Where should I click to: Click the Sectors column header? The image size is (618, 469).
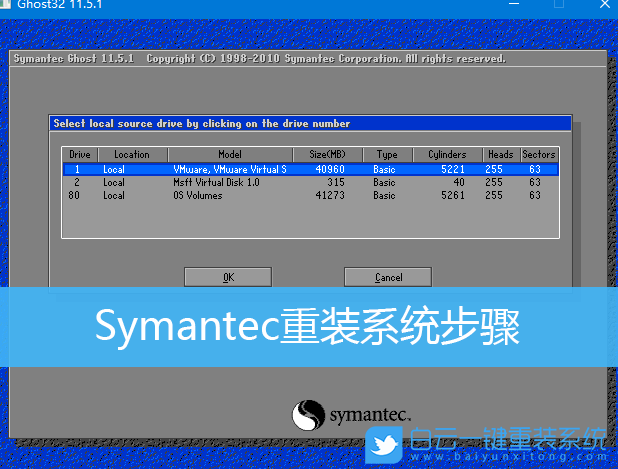pos(539,154)
